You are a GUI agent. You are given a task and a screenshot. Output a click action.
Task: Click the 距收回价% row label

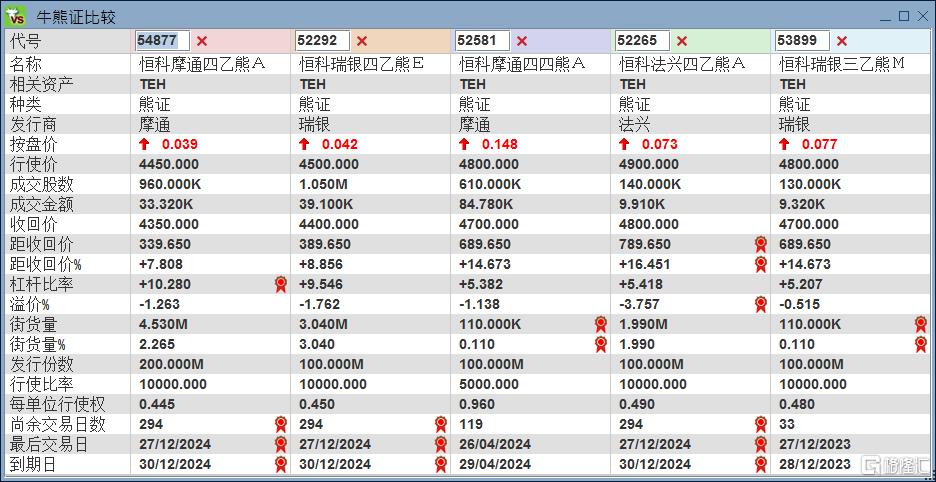point(45,264)
